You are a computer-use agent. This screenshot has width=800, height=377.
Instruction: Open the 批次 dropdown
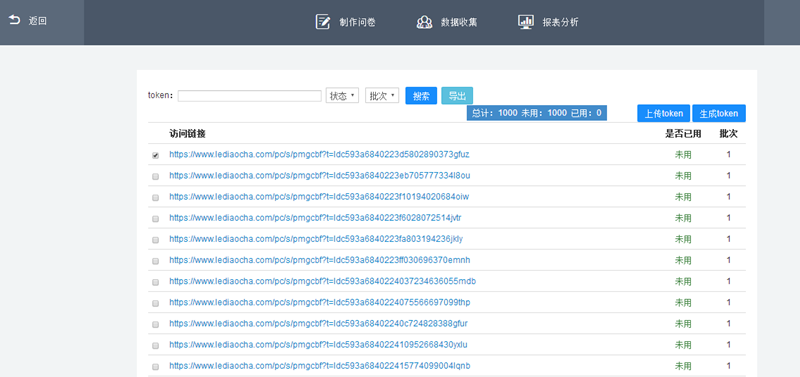tap(382, 96)
